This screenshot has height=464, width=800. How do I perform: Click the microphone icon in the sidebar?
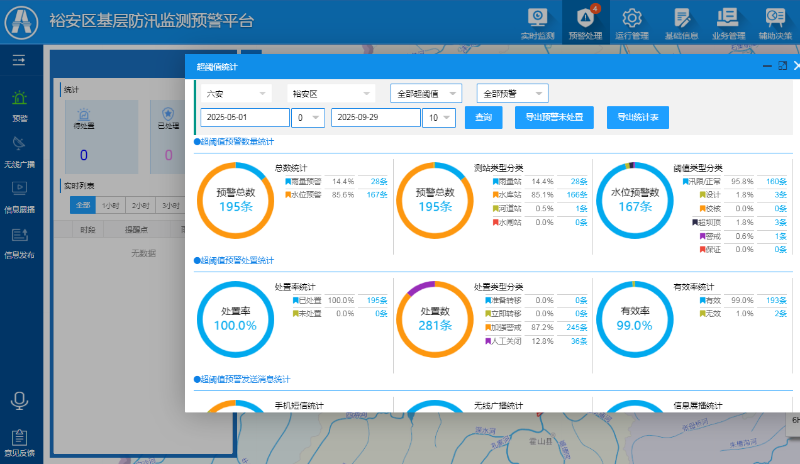point(19,401)
